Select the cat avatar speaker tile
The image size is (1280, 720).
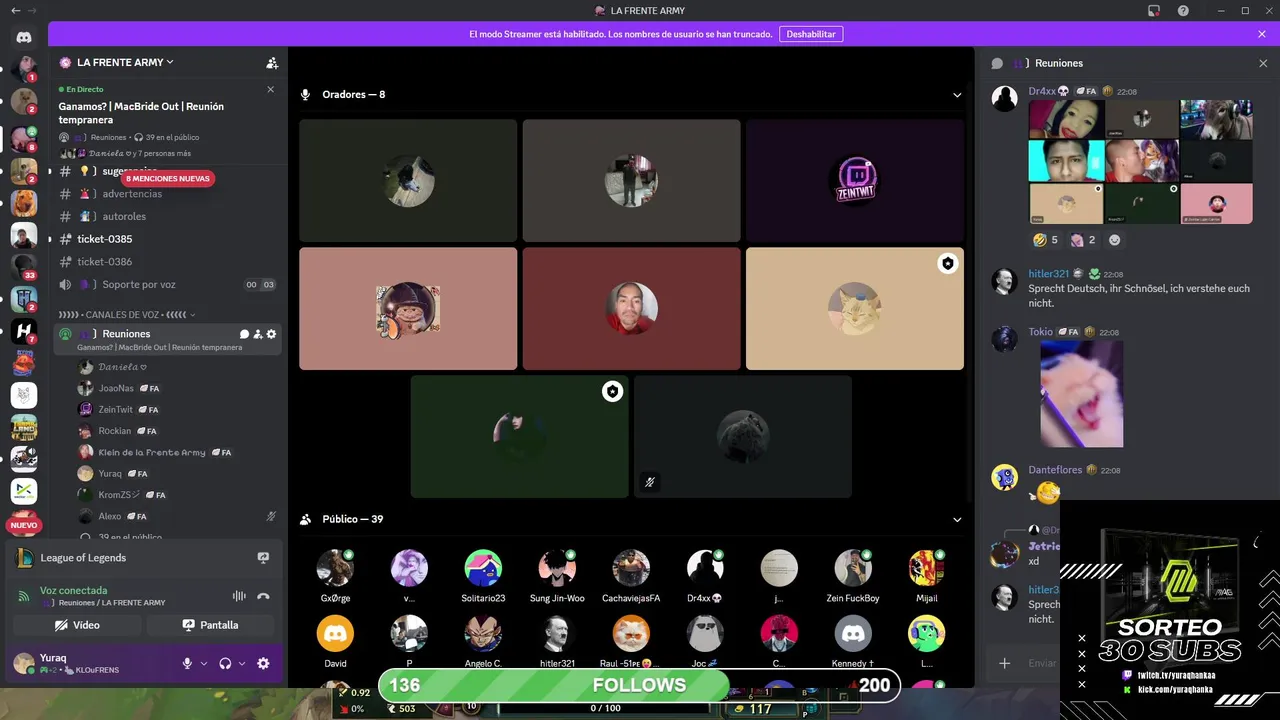855,309
